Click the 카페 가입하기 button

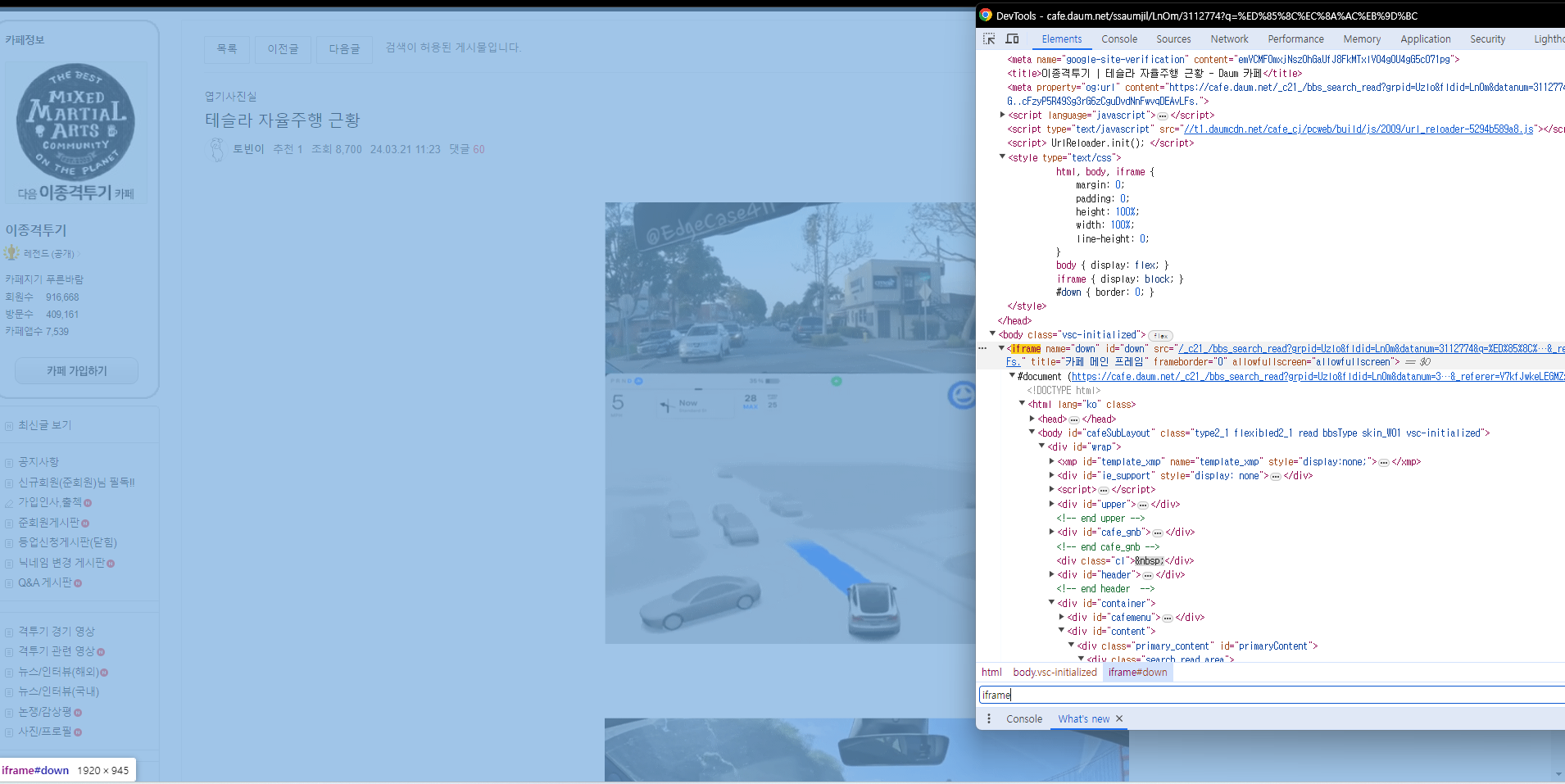pos(76,370)
